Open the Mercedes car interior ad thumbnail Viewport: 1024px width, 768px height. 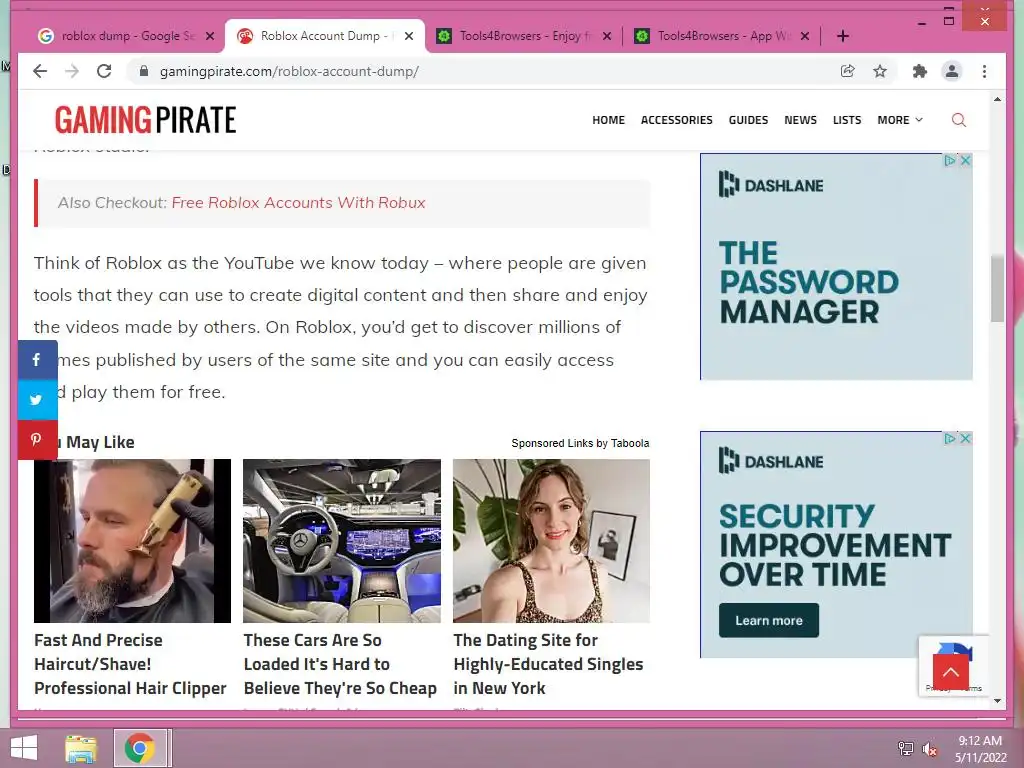click(x=342, y=541)
